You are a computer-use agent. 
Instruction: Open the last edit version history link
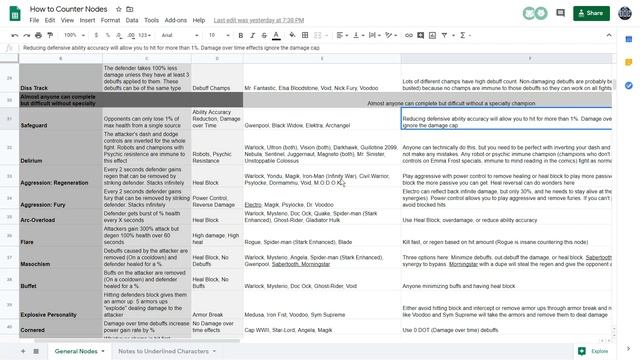point(259,20)
